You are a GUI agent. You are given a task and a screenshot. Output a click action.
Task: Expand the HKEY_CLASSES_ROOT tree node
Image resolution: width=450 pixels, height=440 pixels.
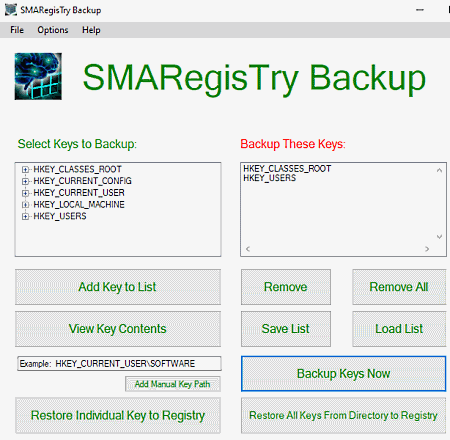[x=25, y=169]
